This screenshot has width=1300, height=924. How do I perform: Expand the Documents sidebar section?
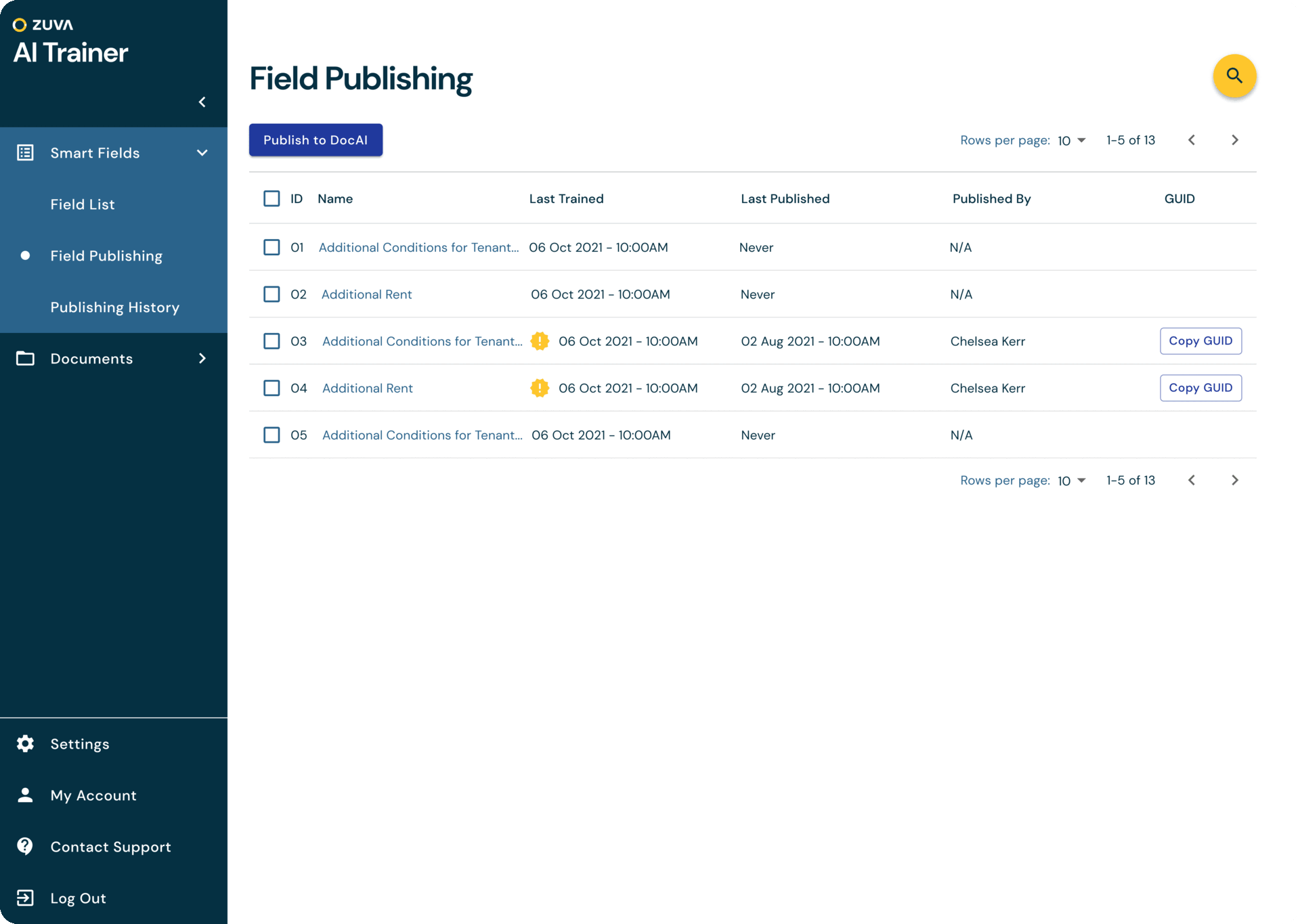202,358
